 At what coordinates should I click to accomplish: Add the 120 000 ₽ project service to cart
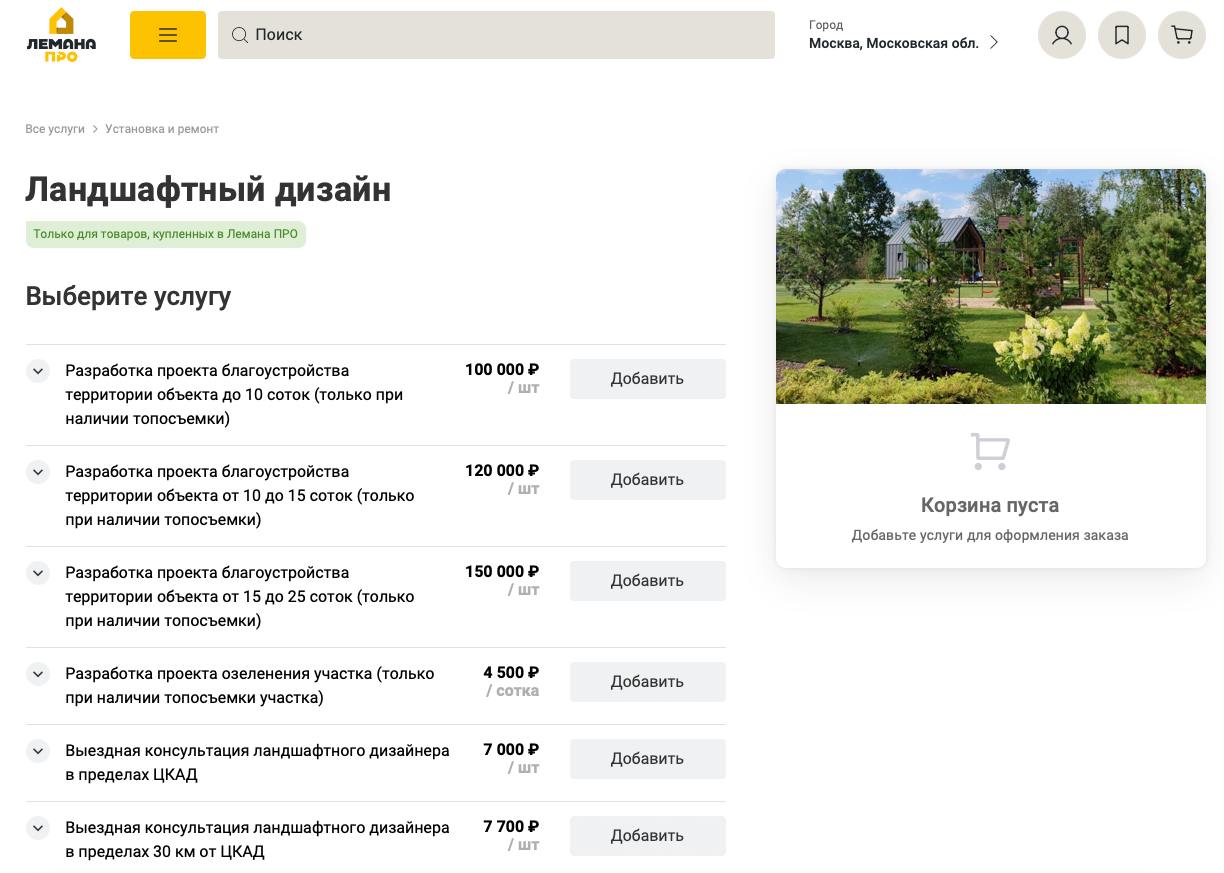click(x=647, y=480)
